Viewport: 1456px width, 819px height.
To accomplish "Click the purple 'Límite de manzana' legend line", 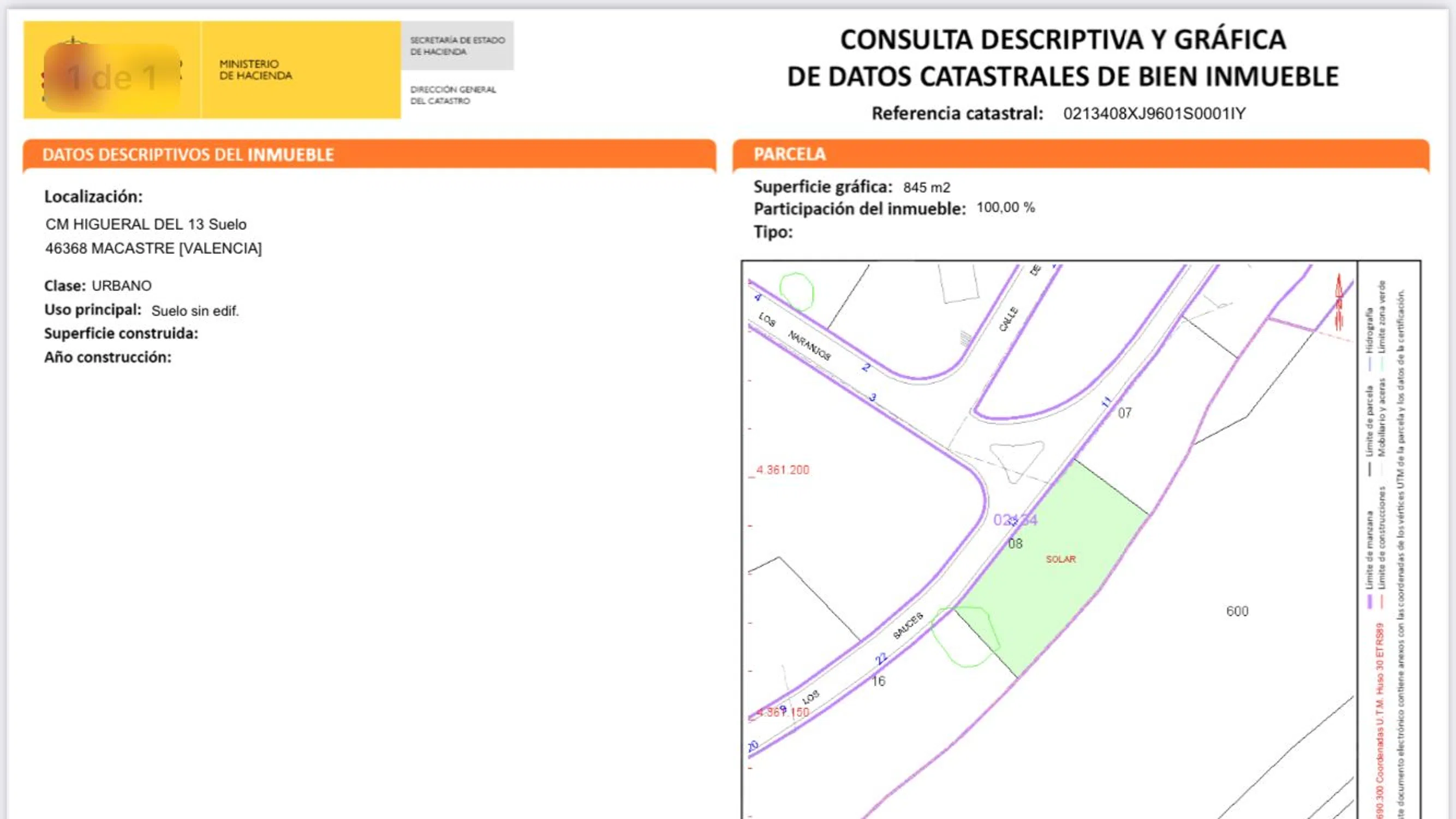I will tap(1370, 602).
